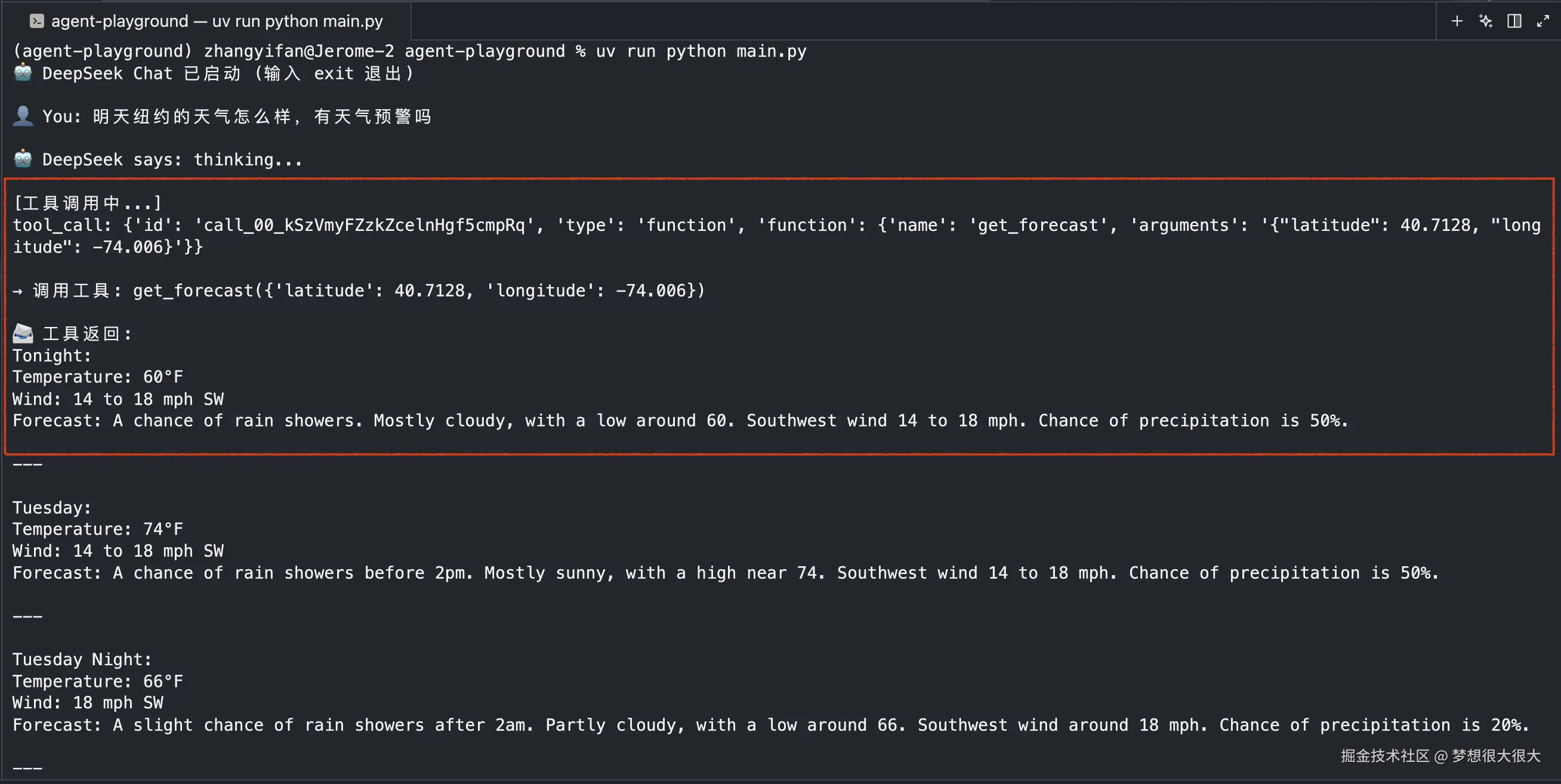Click the Tonight: forecast heading
The image size is (1561, 784).
[52, 356]
